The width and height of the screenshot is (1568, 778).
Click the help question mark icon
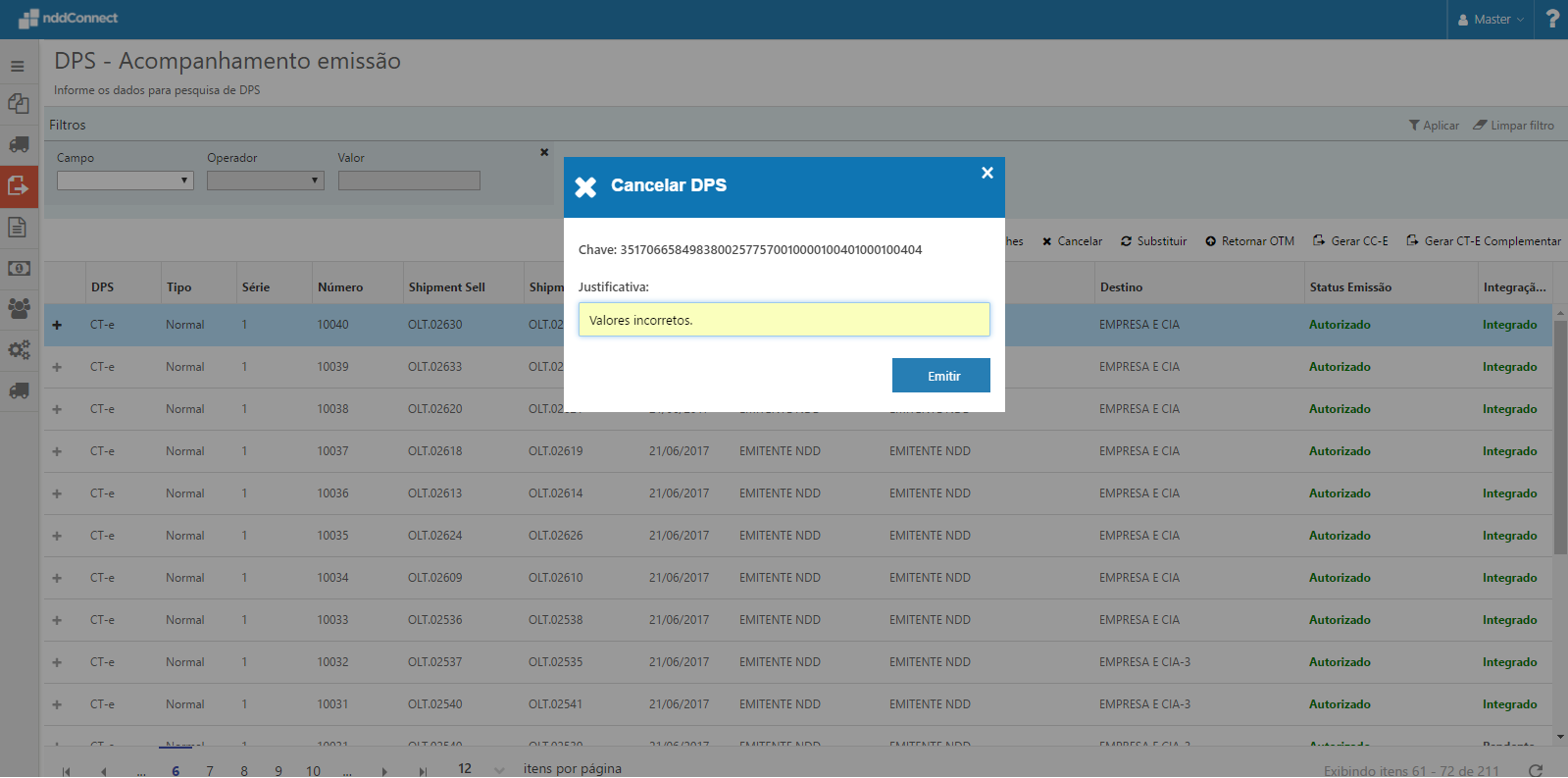point(1552,19)
